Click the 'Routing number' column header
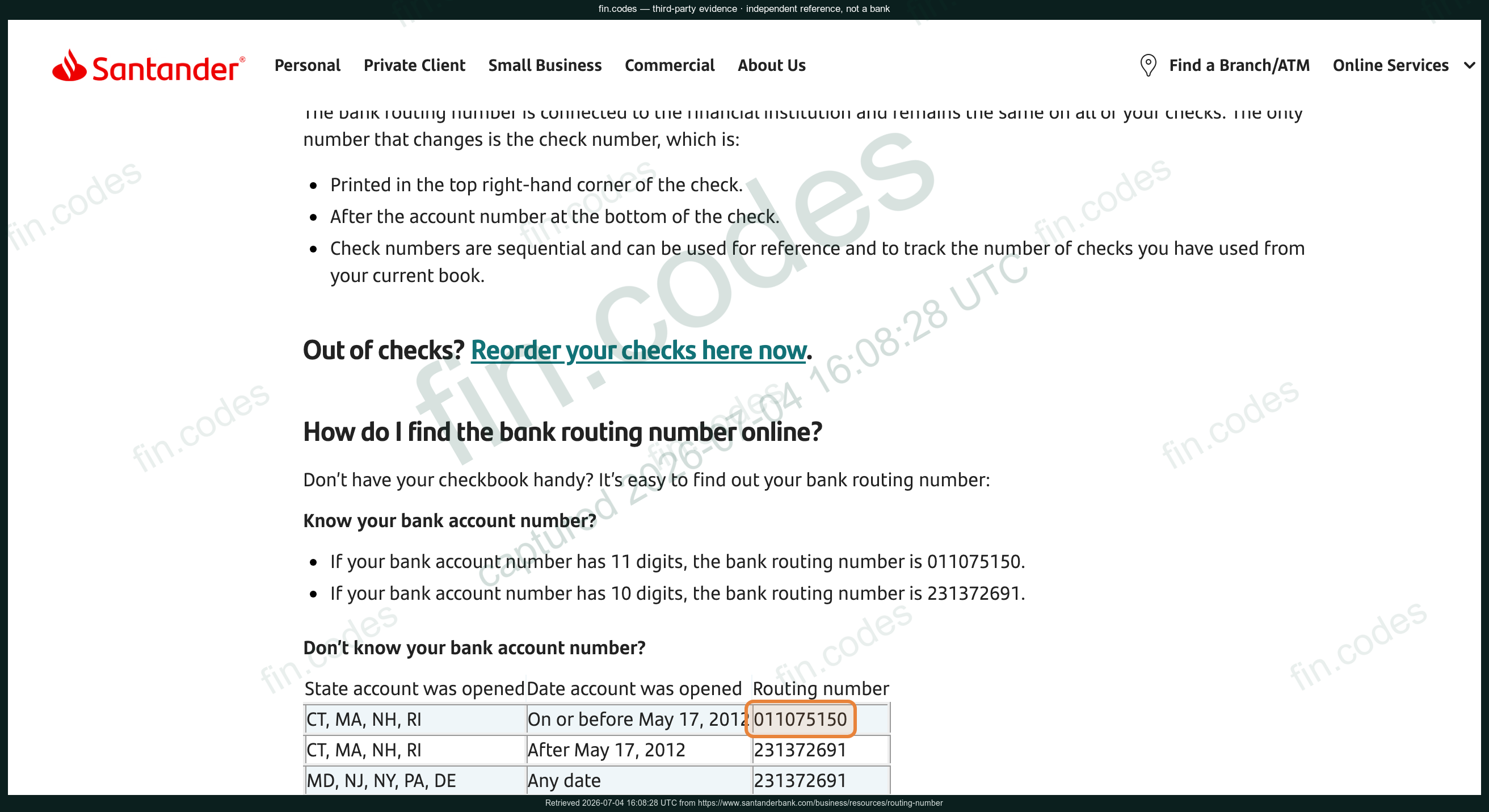This screenshot has height=812, width=1489. coord(821,688)
